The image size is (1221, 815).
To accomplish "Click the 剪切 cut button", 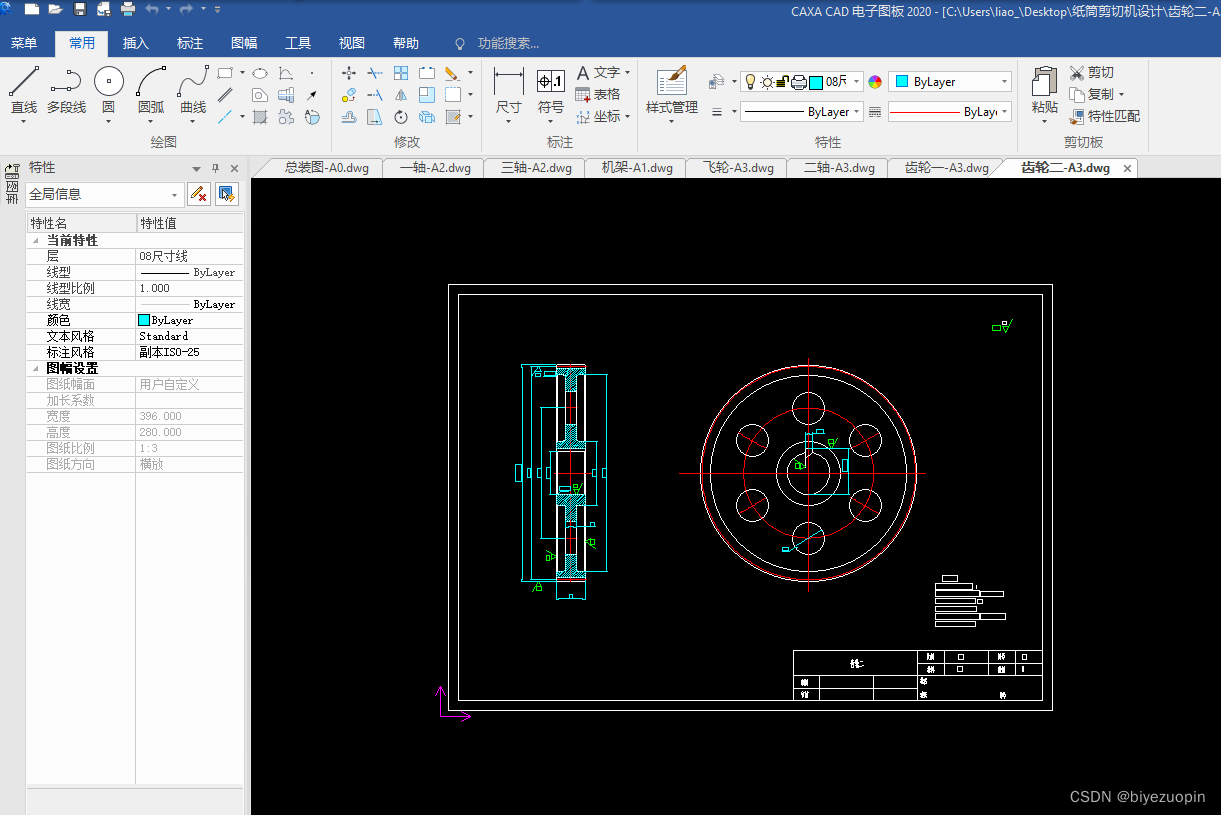I will point(1091,72).
